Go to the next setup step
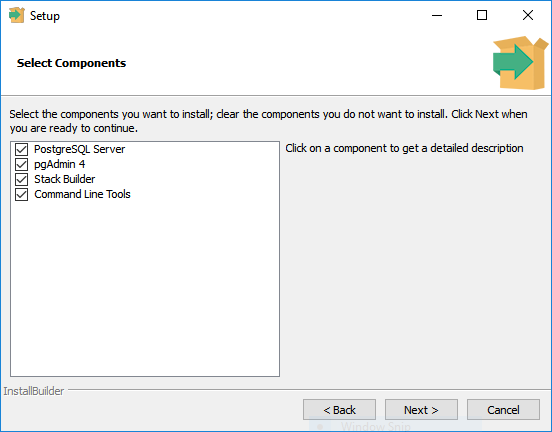This screenshot has height=432, width=552. (x=421, y=409)
